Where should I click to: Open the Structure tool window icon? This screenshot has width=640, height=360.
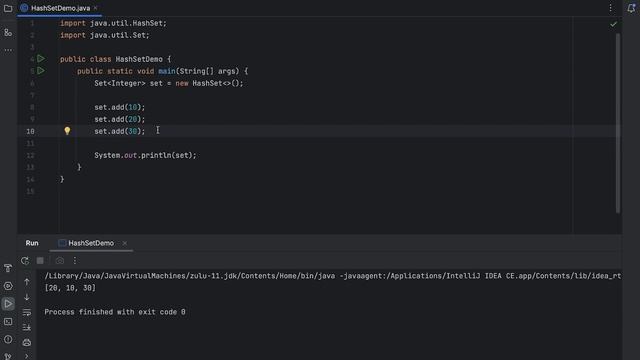pos(8,33)
